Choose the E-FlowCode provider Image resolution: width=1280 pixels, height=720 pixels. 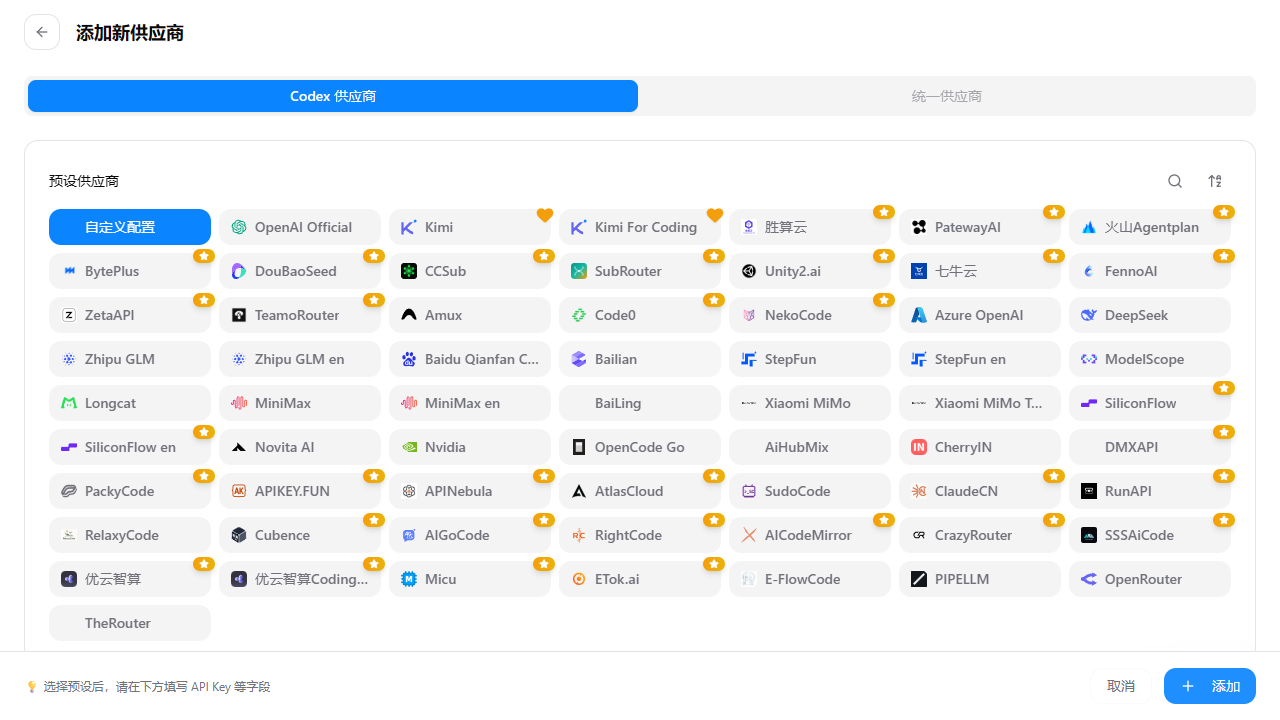point(810,579)
